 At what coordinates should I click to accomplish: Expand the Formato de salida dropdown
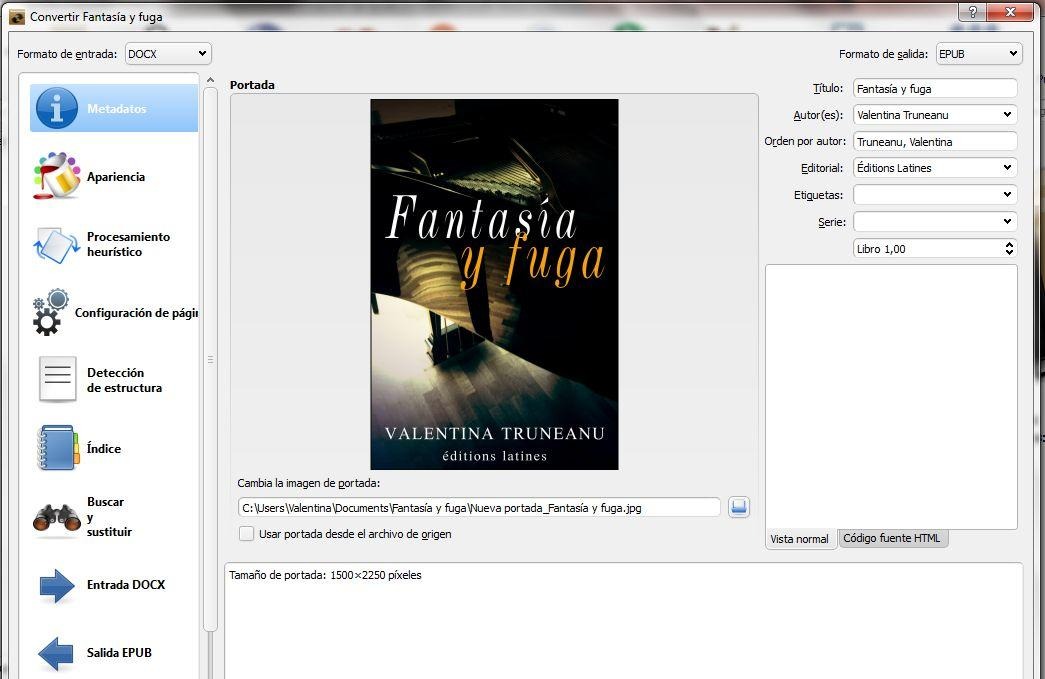[x=977, y=54]
